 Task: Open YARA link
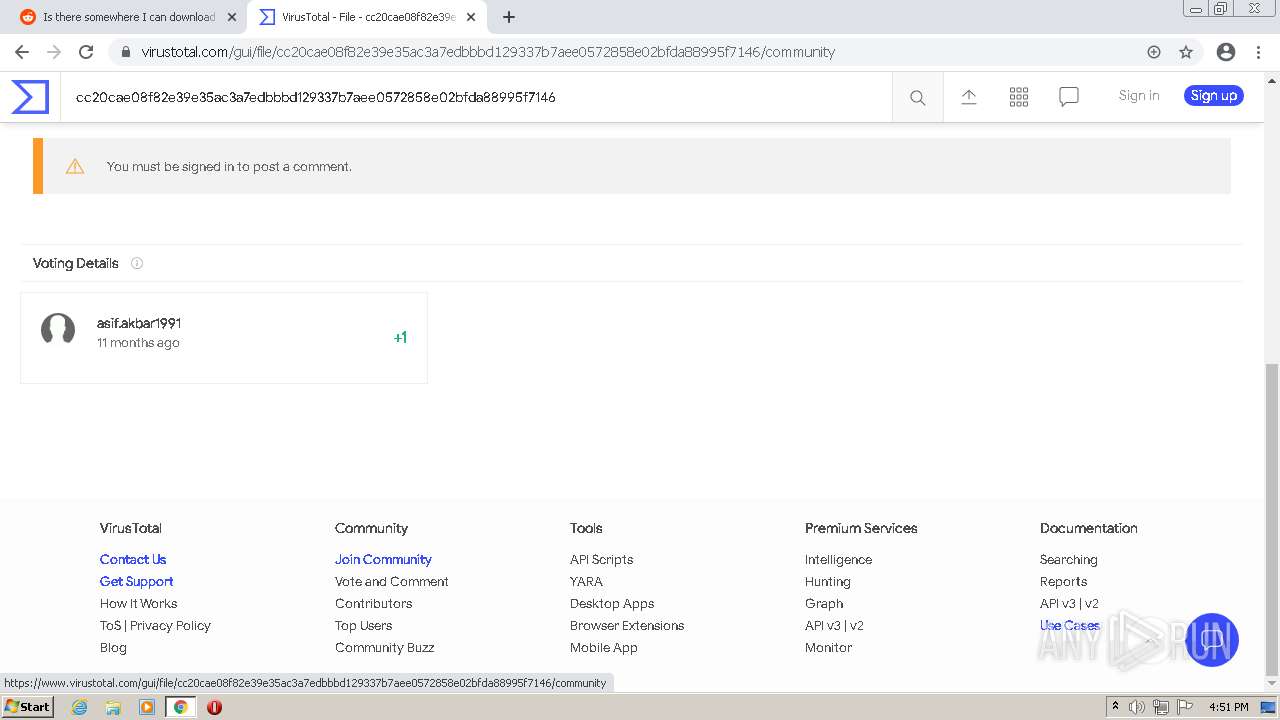586,581
